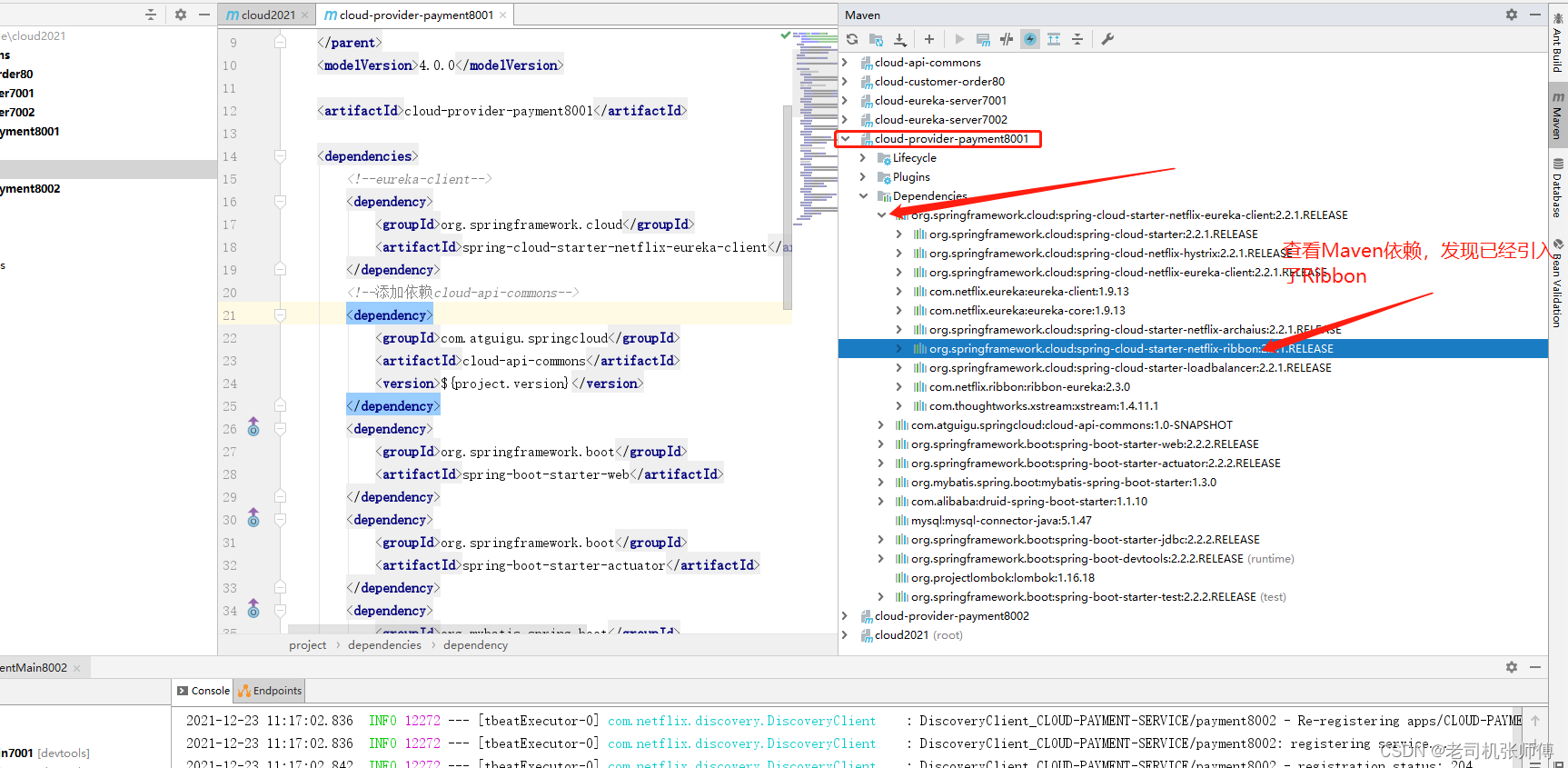Click green inspection checkmark in editor
1568x768 pixels.
[786, 35]
